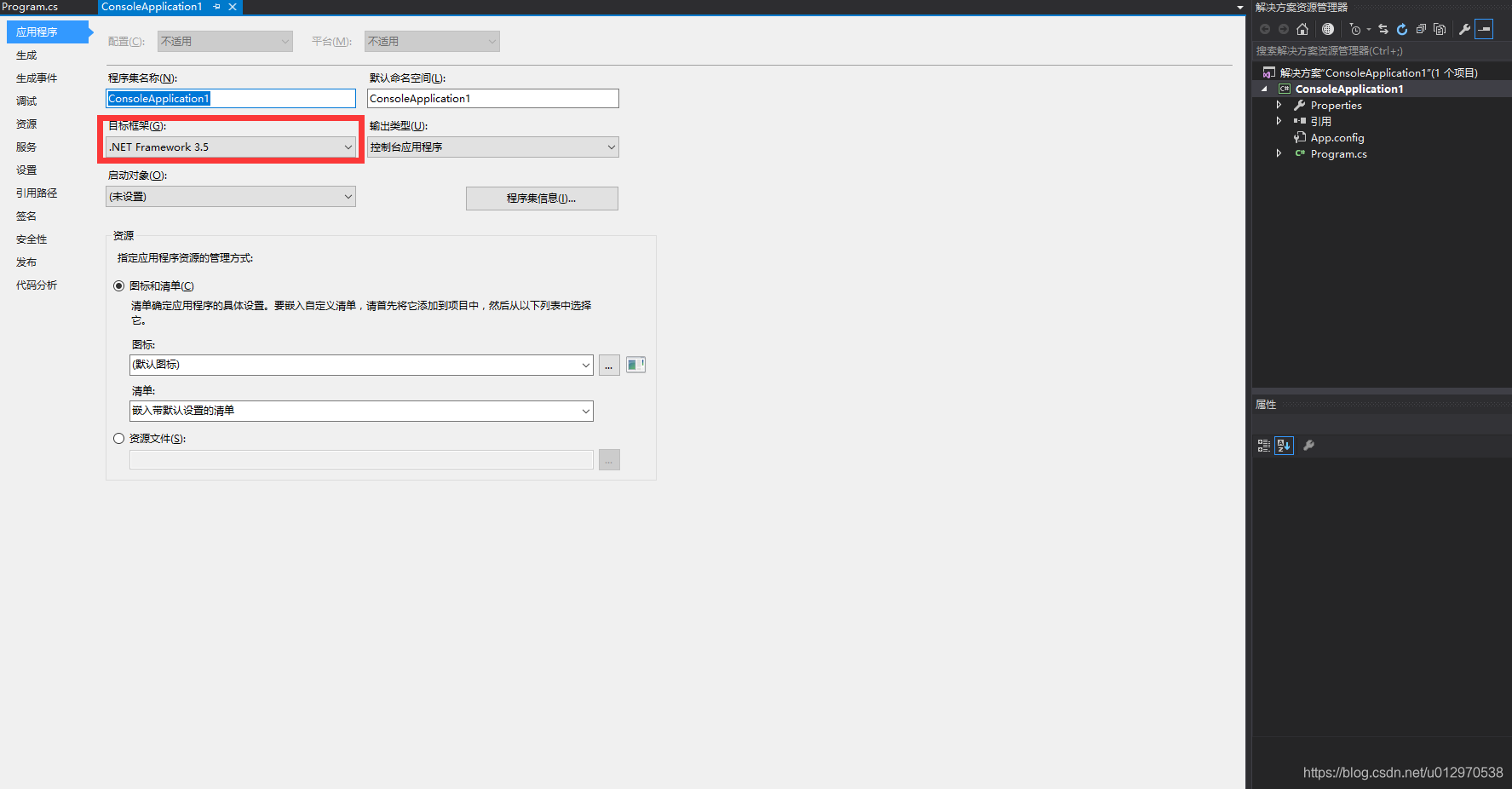Click the 默认命名空间 text field
Image resolution: width=1512 pixels, height=789 pixels.
(493, 99)
